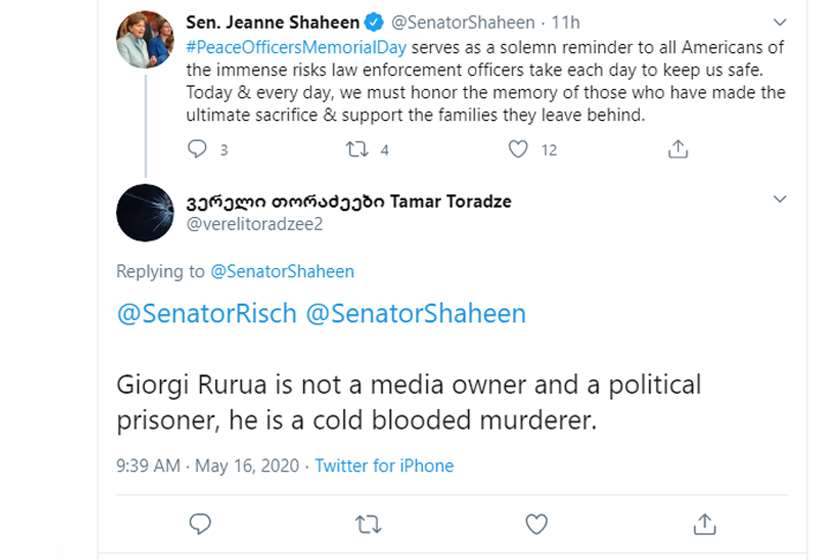840x560 pixels.
Task: Retweet Sen. Jeanne Shaheen's tweet
Action: [357, 149]
